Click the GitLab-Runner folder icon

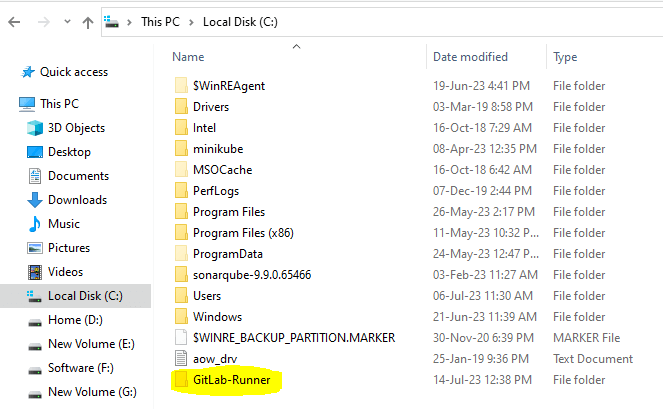pyautogui.click(x=181, y=380)
